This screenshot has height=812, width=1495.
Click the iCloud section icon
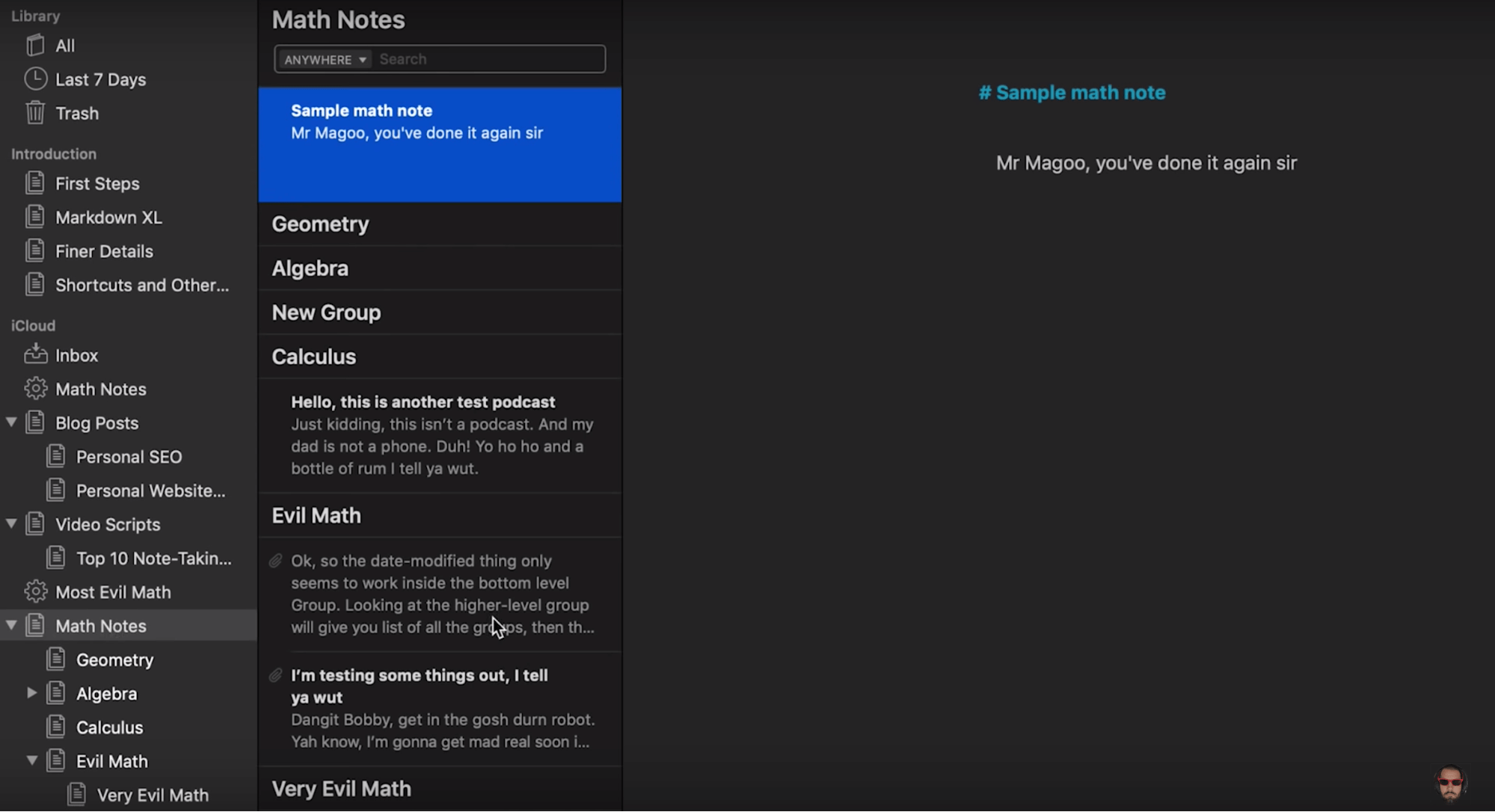pos(32,325)
